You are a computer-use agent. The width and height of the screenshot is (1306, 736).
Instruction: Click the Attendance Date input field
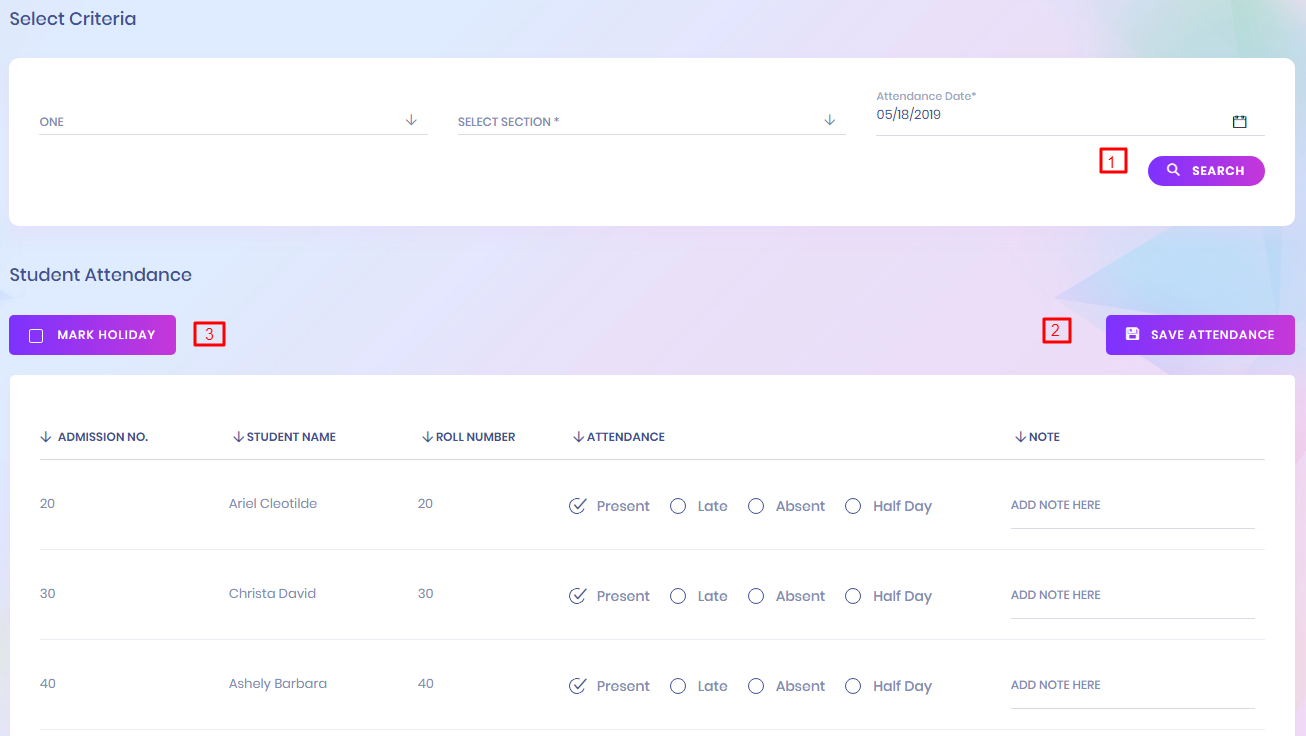[1050, 115]
